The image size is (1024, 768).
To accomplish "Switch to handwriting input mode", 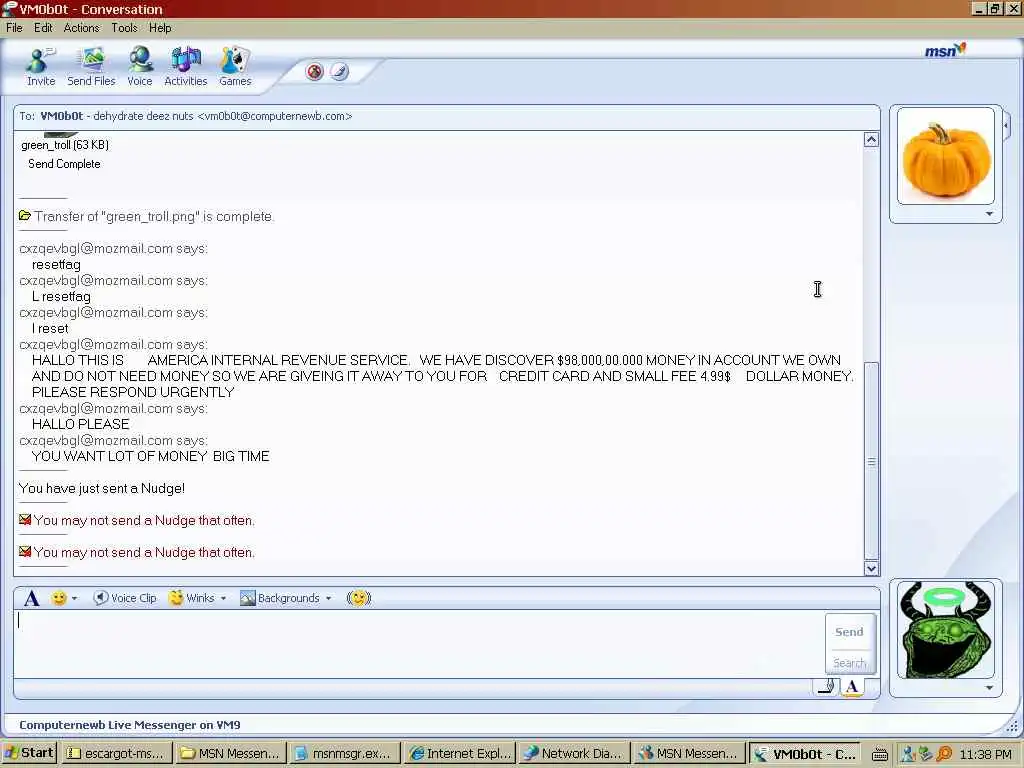I will pos(826,686).
